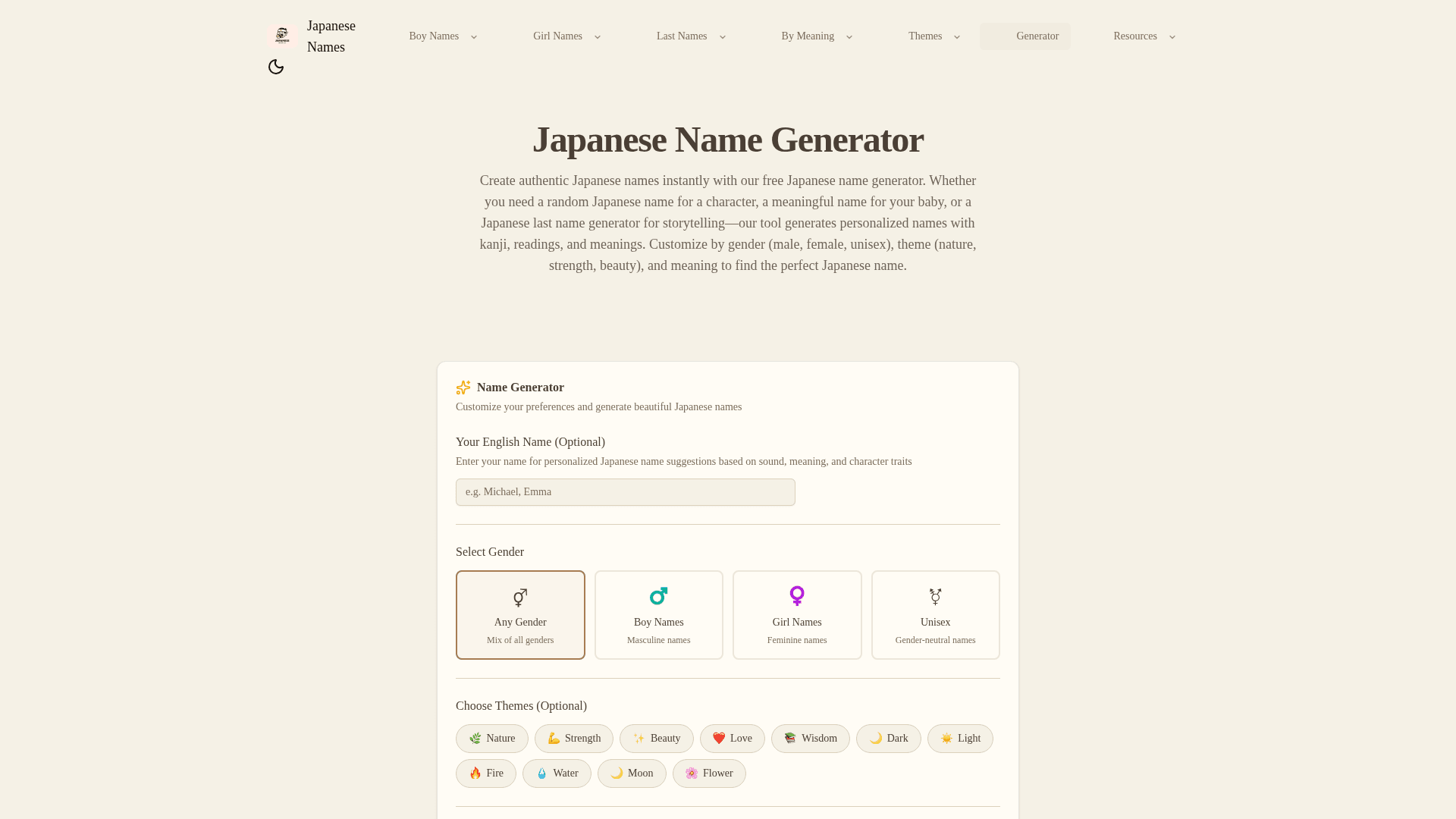Expand the Boy Names navigation dropdown
The height and width of the screenshot is (819, 1456).
pyautogui.click(x=442, y=36)
